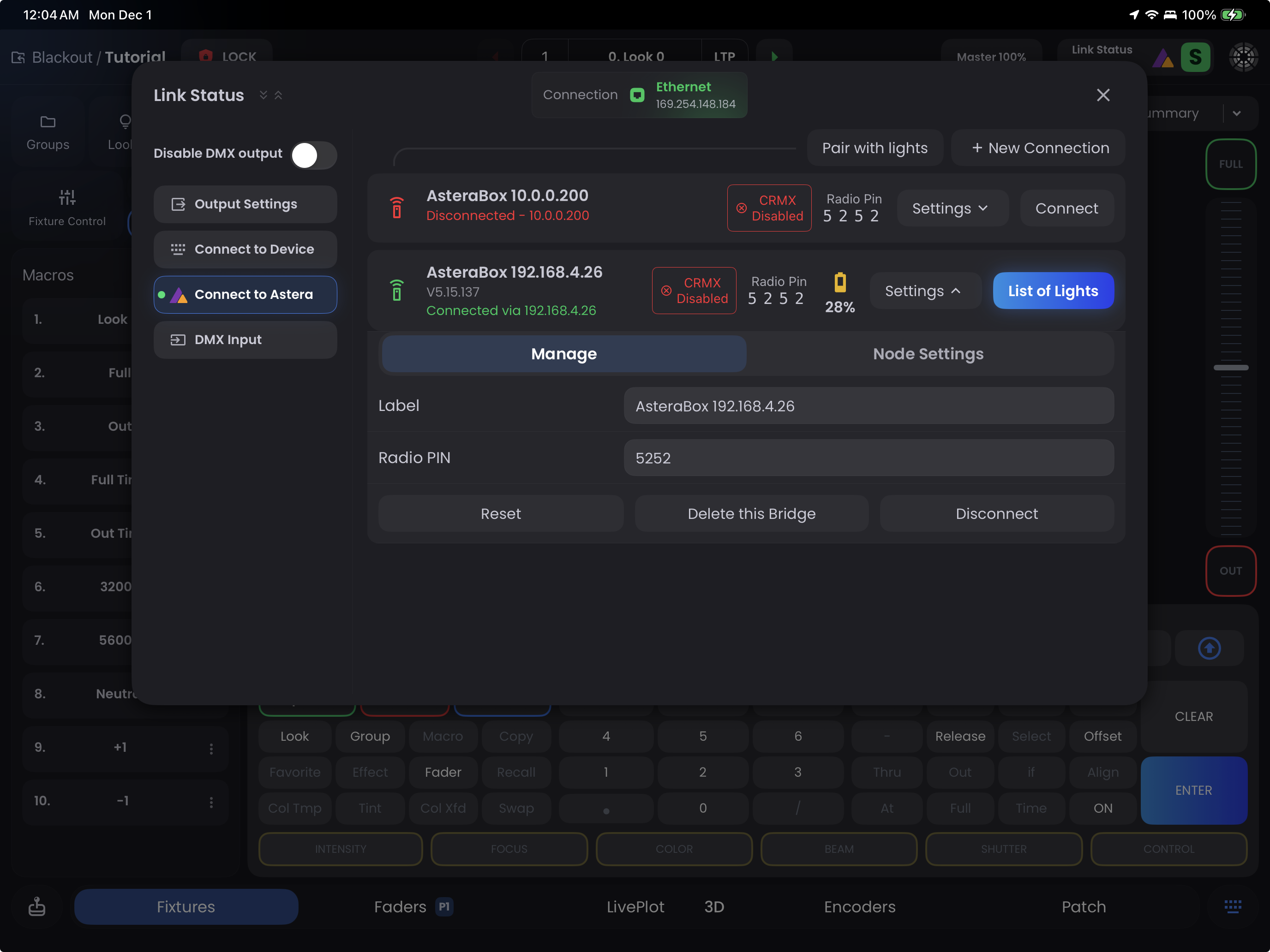
Task: Click the blue up-arrow circle icon
Action: 1209,648
